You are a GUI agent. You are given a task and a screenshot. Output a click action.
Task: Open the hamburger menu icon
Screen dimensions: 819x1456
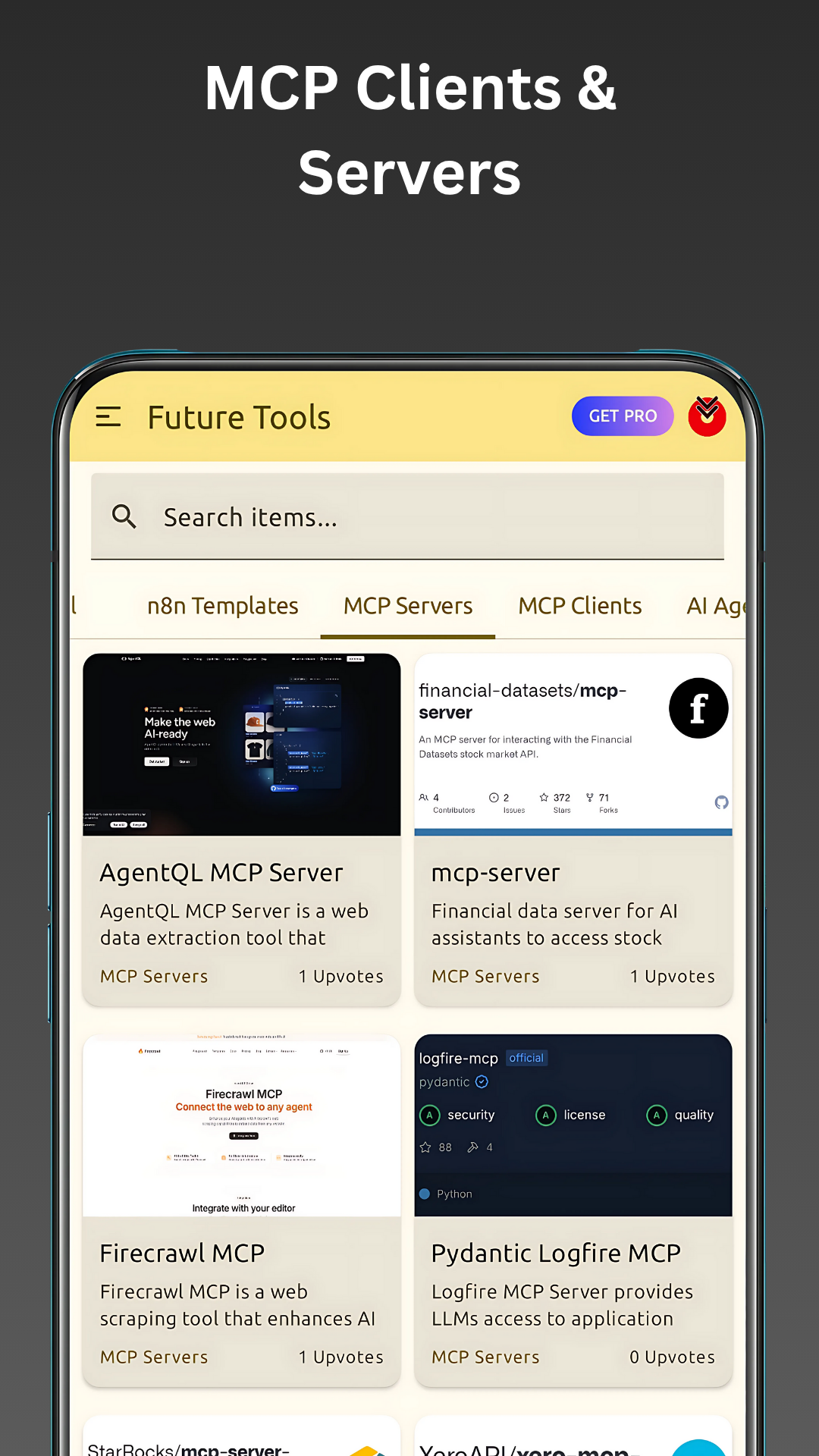click(x=108, y=416)
